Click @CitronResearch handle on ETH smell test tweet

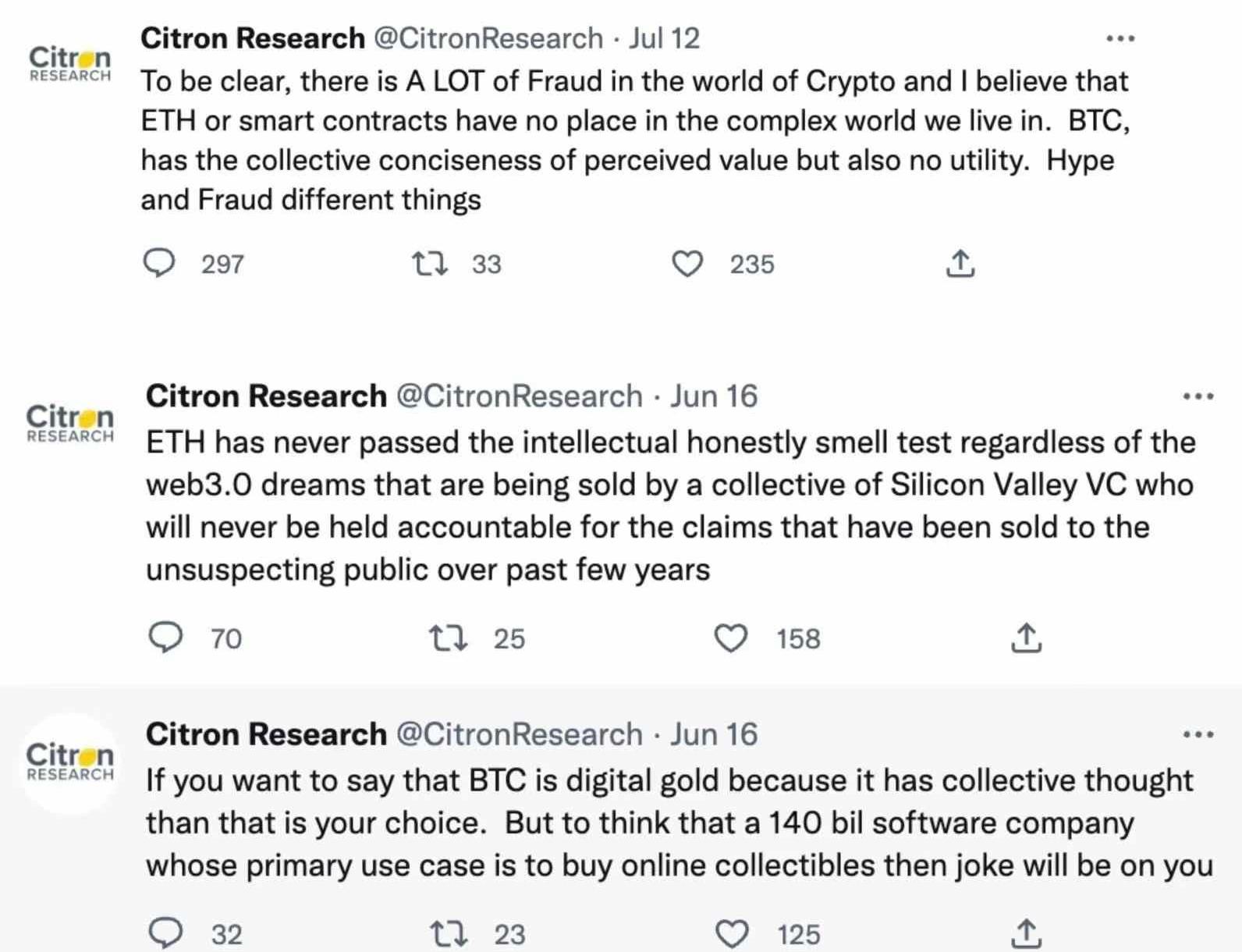(519, 396)
